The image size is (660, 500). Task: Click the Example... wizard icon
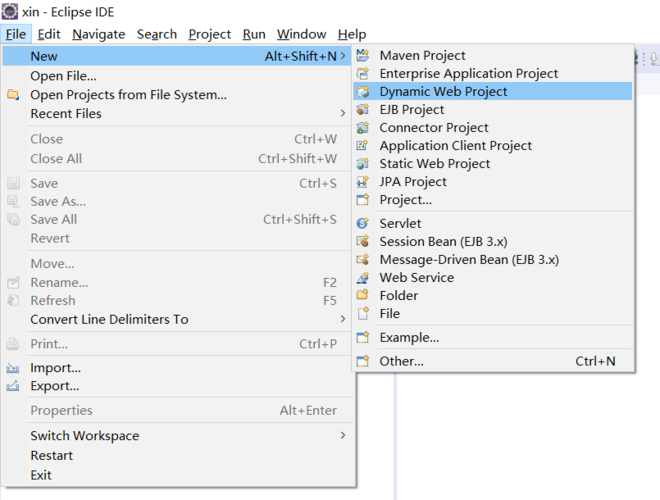[362, 338]
